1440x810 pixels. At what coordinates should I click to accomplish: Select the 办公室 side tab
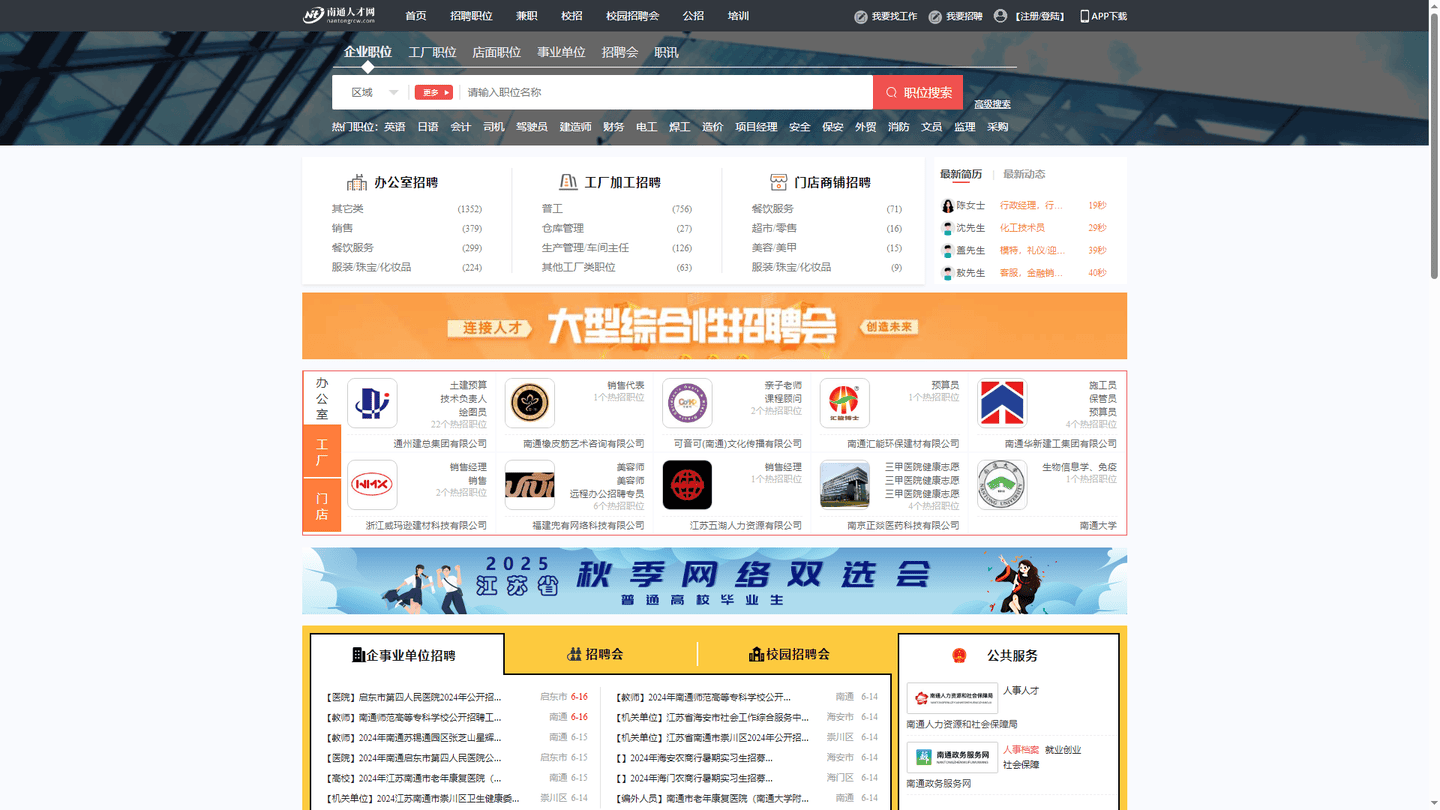coord(322,398)
